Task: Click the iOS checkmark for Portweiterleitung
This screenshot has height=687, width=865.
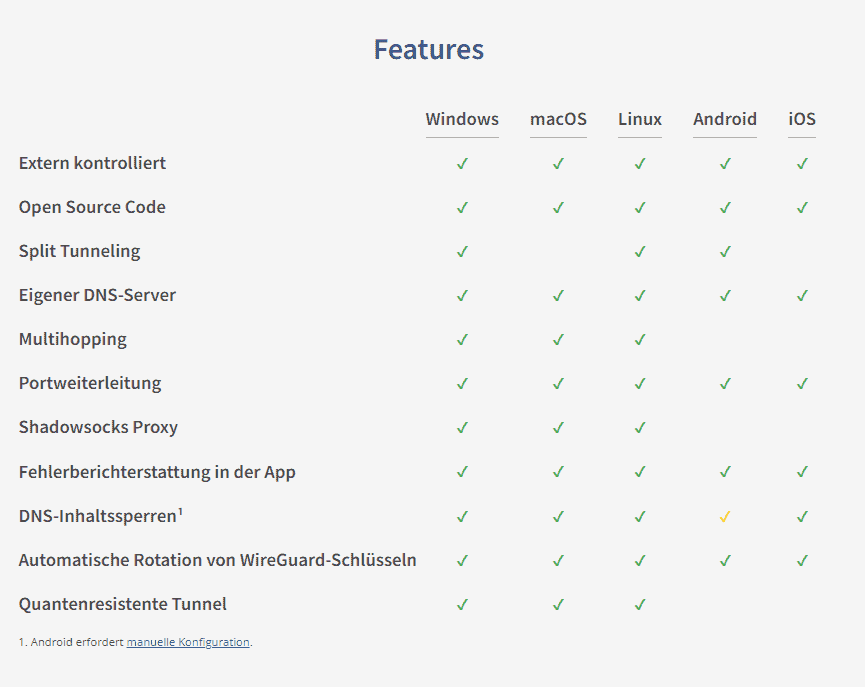Action: pos(802,384)
